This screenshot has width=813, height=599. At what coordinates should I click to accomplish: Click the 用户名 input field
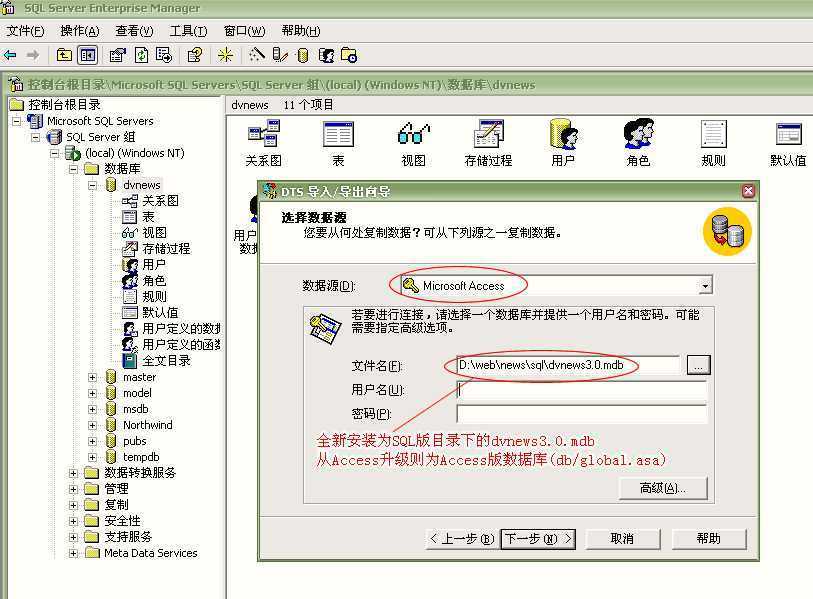click(x=582, y=390)
